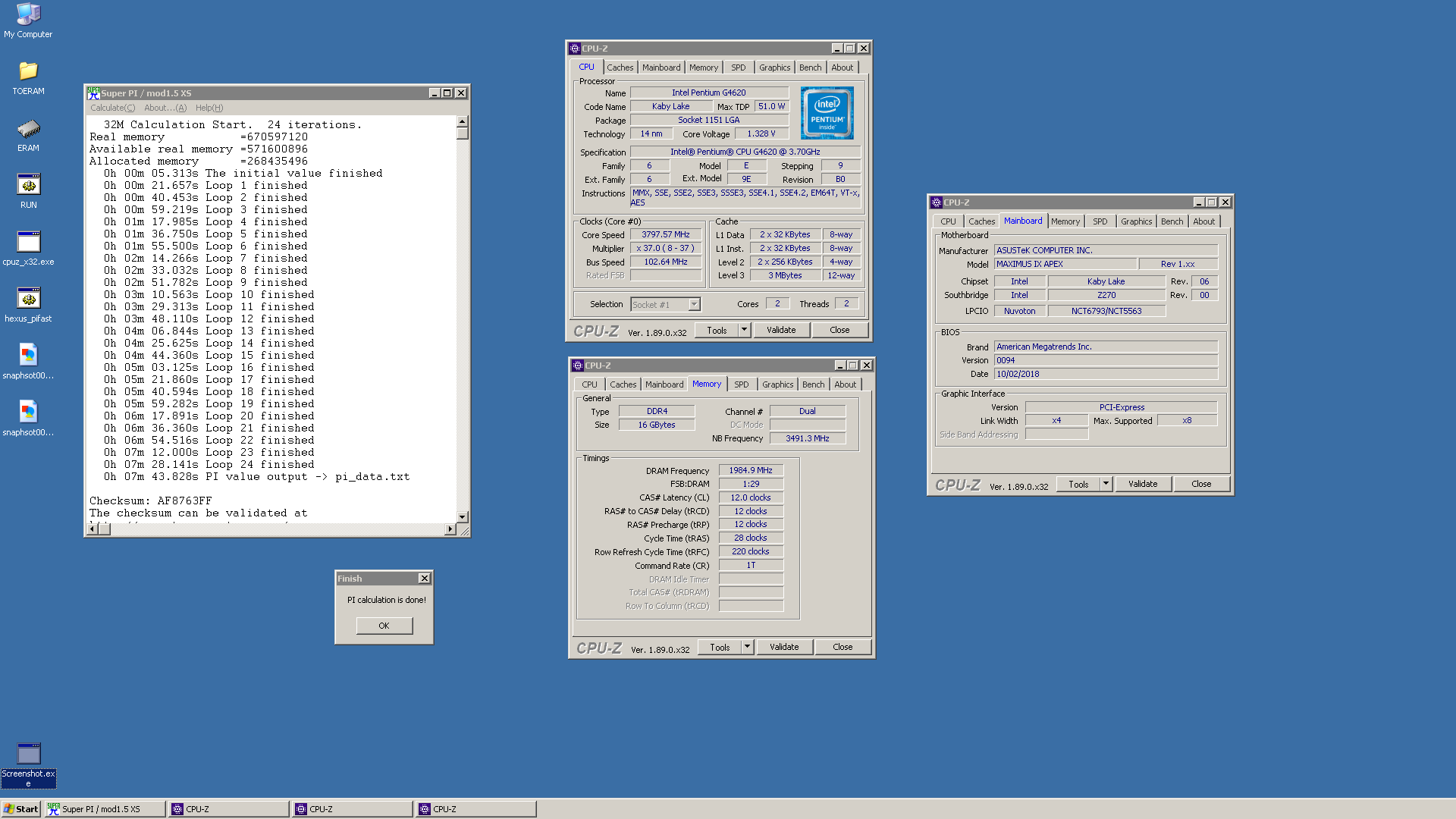Open Bench tab in CPU window

click(x=811, y=67)
